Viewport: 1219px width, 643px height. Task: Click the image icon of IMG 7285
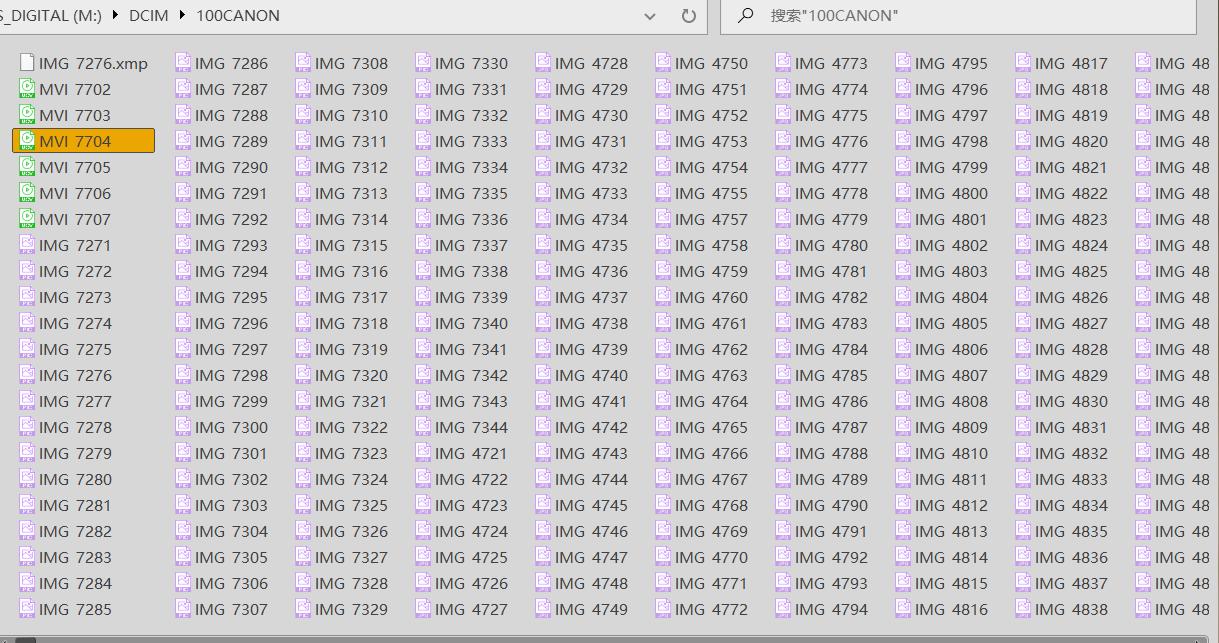[27, 609]
